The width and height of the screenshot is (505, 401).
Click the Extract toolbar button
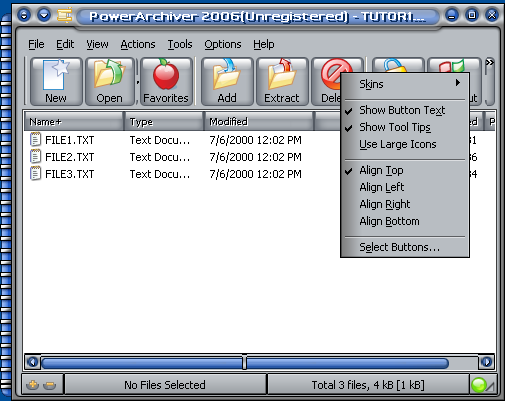pyautogui.click(x=282, y=81)
